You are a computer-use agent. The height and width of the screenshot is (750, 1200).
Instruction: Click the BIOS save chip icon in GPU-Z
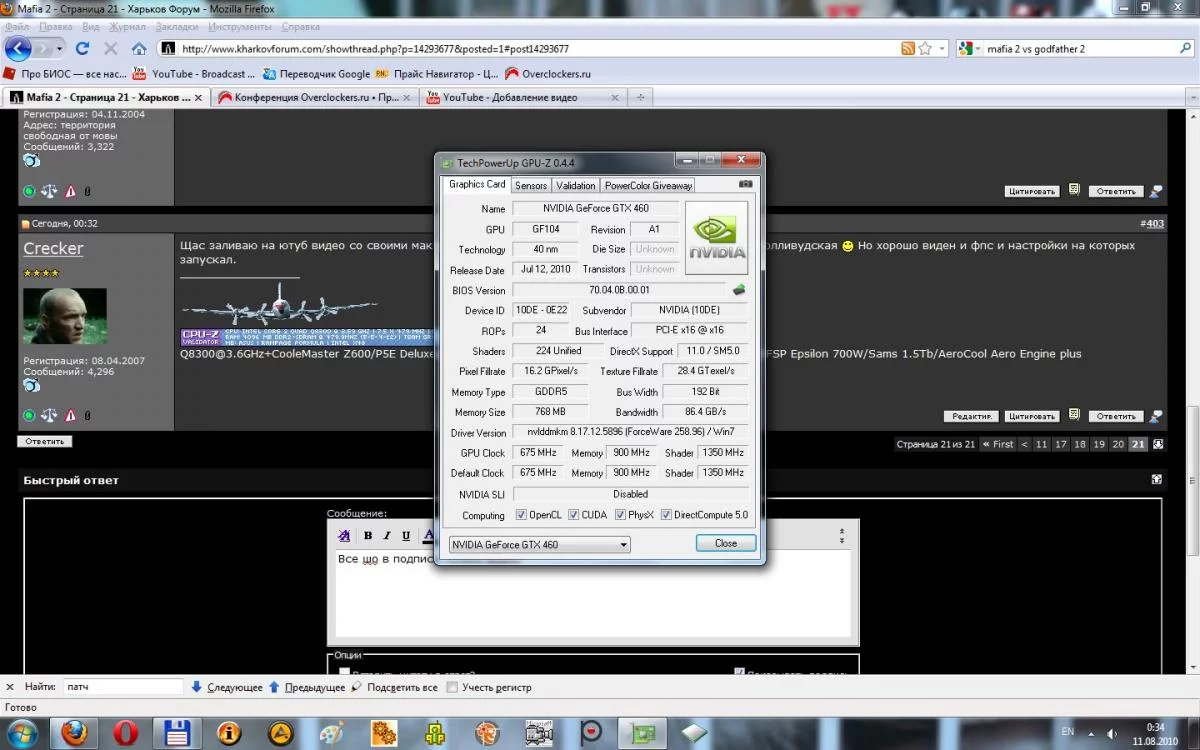739,290
